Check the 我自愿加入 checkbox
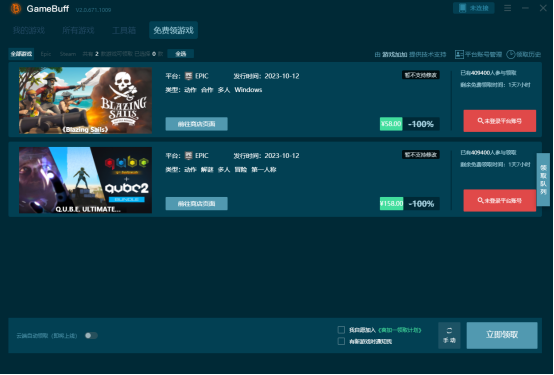Screen dimensions: 554x375 click(x=341, y=330)
